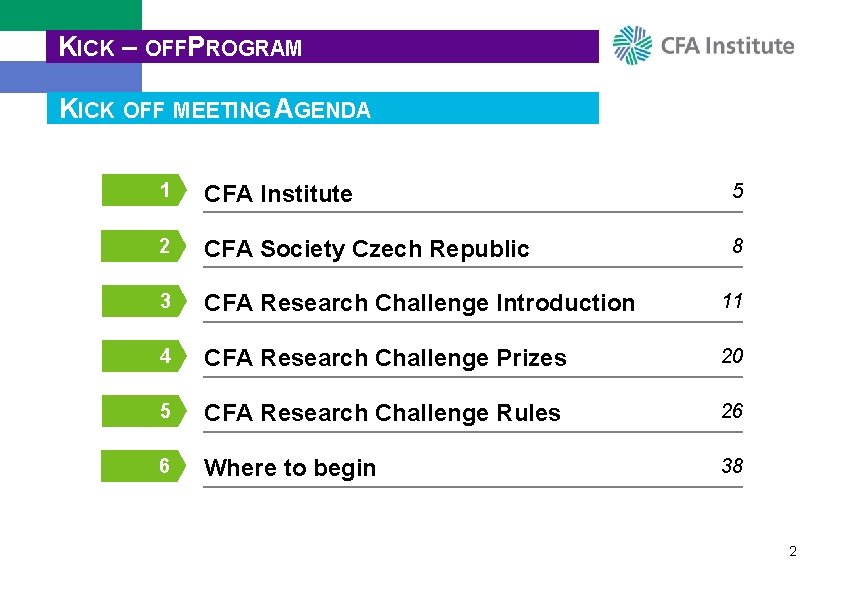The height and width of the screenshot is (595, 842).
Task: Select green arrow badge number 5
Action: tap(144, 411)
